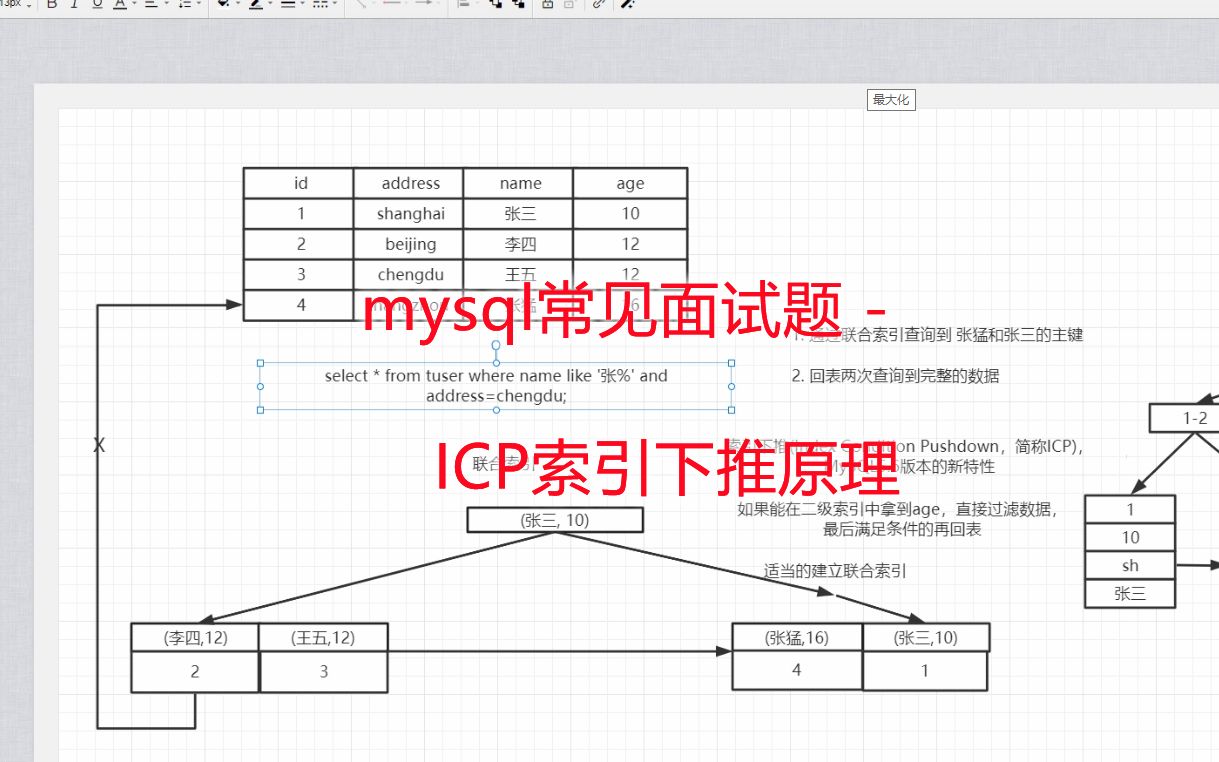
Task: Click the send-to-back arrangement icon
Action: pyautogui.click(x=520, y=5)
